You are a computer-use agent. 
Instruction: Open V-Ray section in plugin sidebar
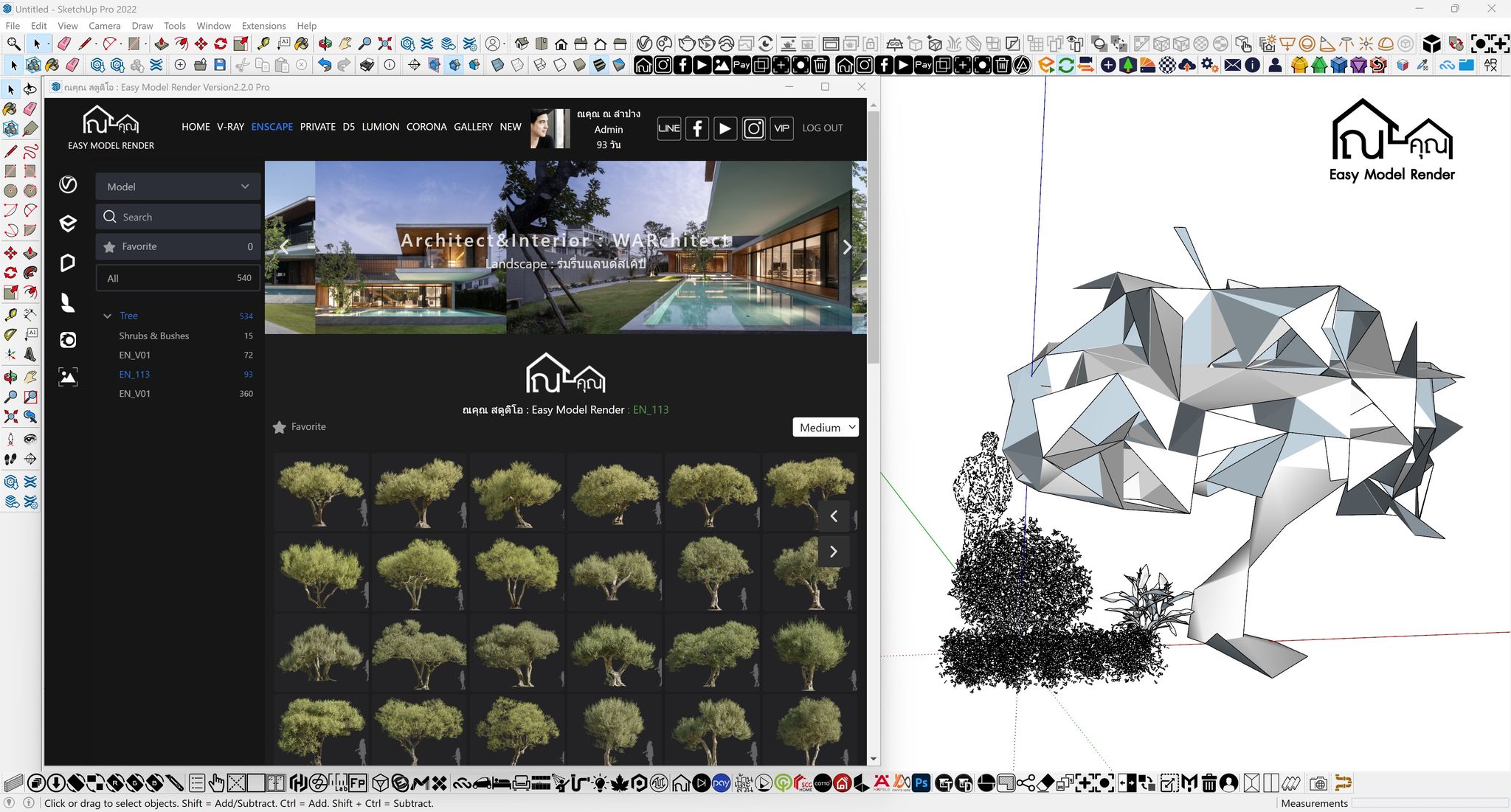click(68, 184)
